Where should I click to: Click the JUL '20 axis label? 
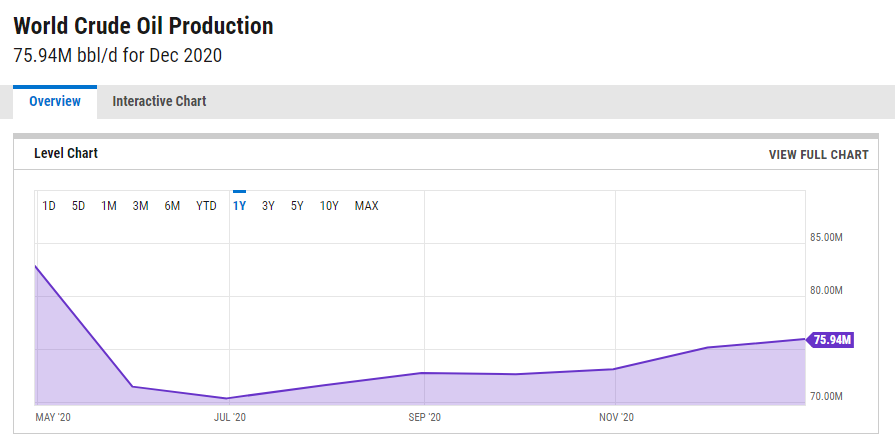[x=229, y=417]
